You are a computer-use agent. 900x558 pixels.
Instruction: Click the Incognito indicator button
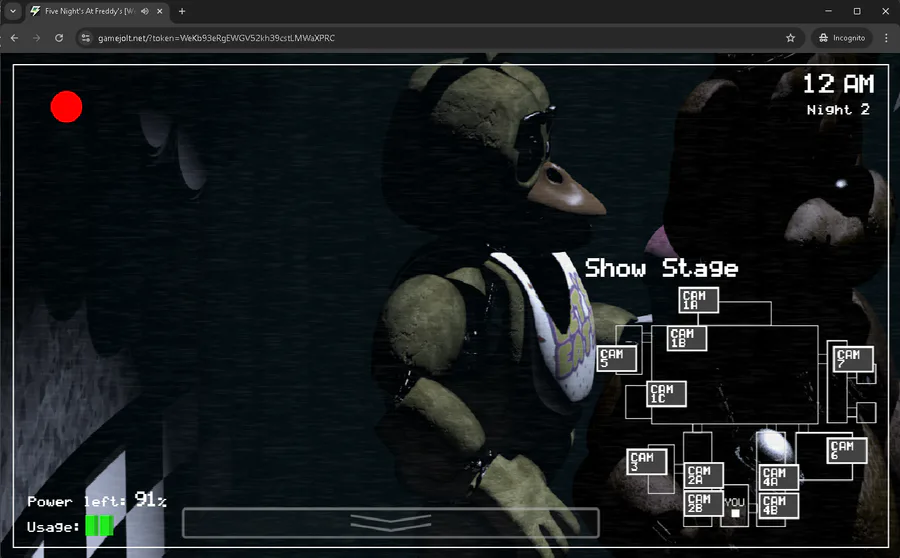tap(841, 38)
